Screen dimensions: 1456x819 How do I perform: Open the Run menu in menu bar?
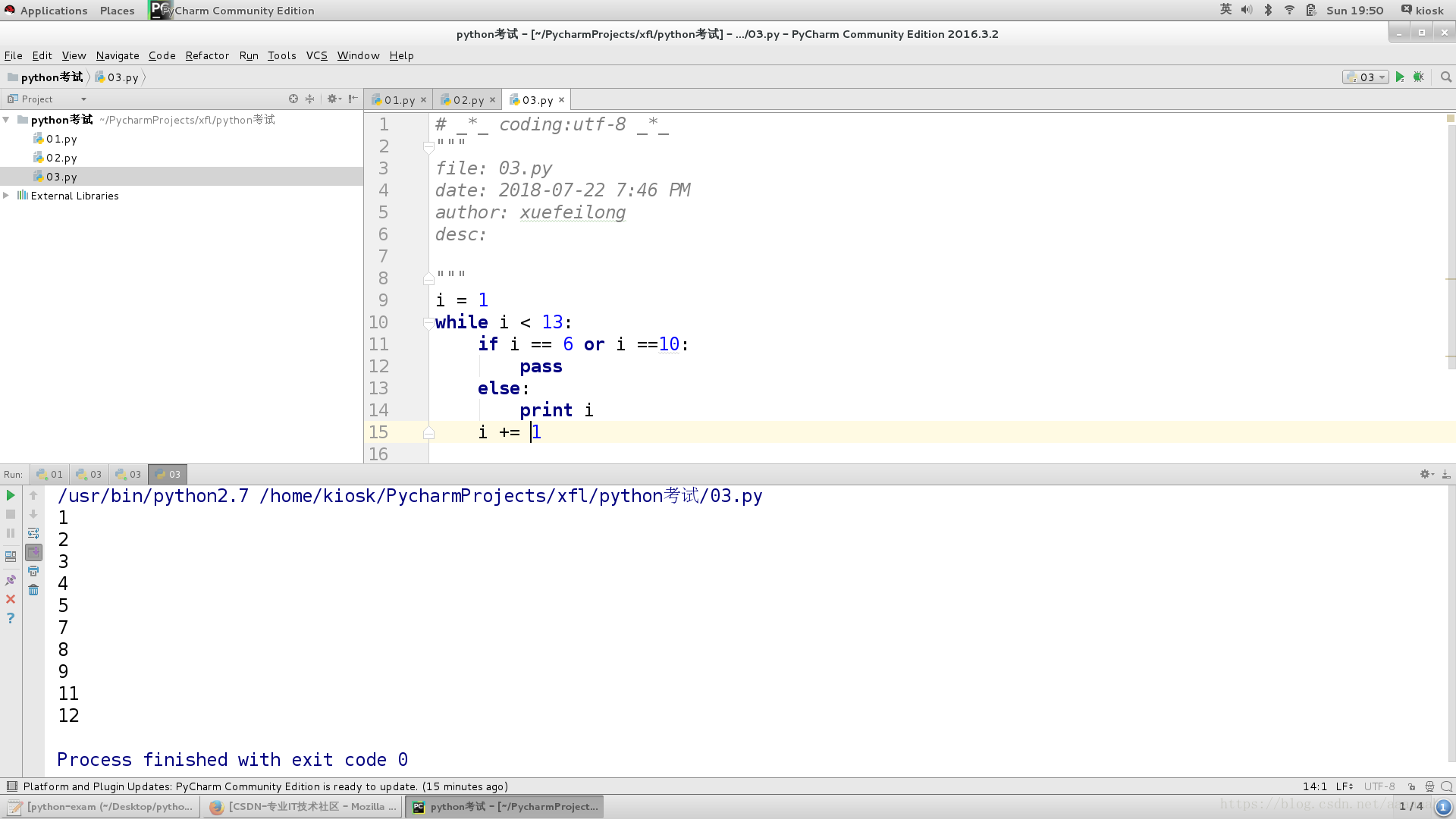tap(247, 54)
